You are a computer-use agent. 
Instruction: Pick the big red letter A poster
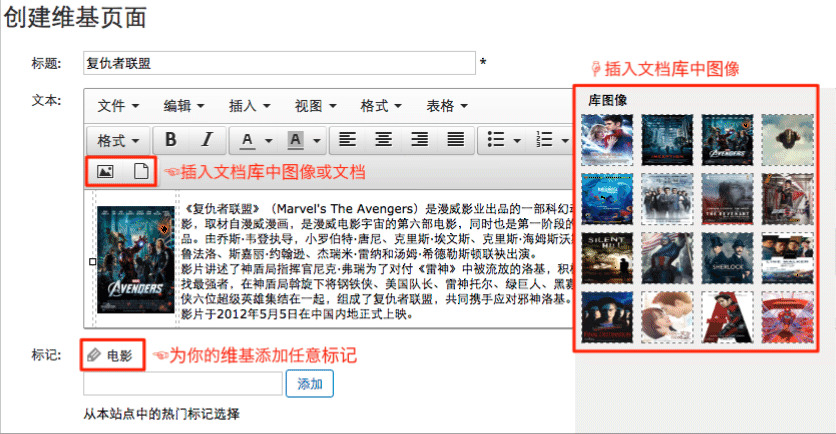727,317
